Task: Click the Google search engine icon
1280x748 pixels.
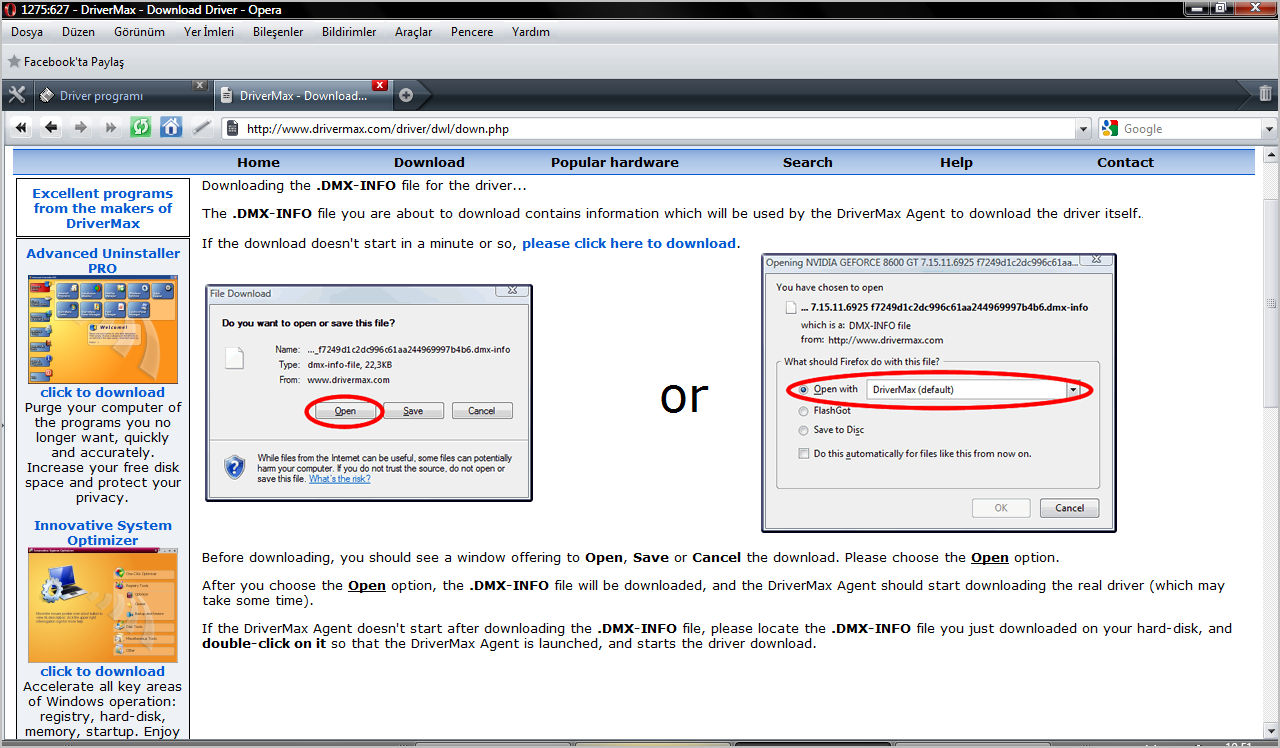Action: pyautogui.click(x=1110, y=128)
